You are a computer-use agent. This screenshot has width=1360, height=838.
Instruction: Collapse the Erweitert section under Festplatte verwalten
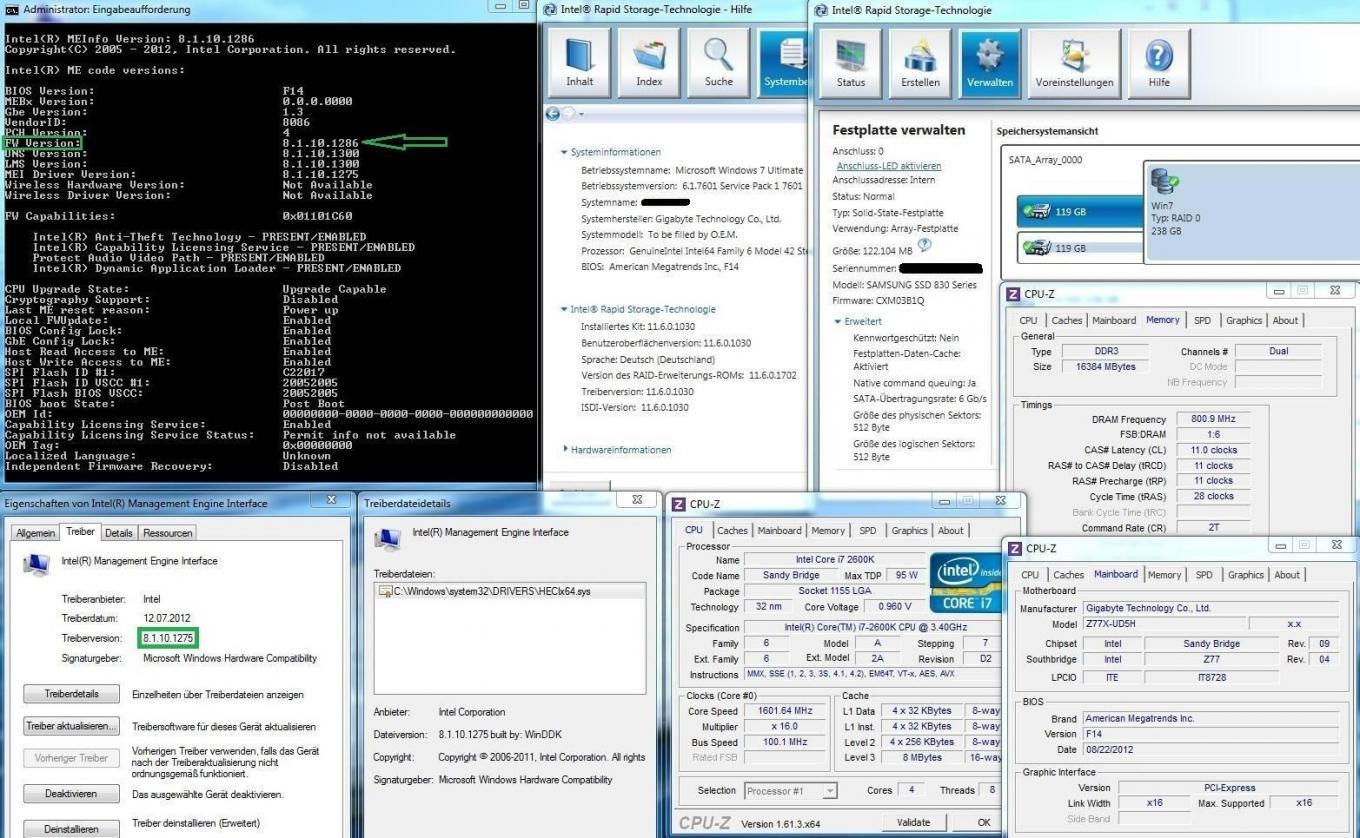click(x=837, y=322)
